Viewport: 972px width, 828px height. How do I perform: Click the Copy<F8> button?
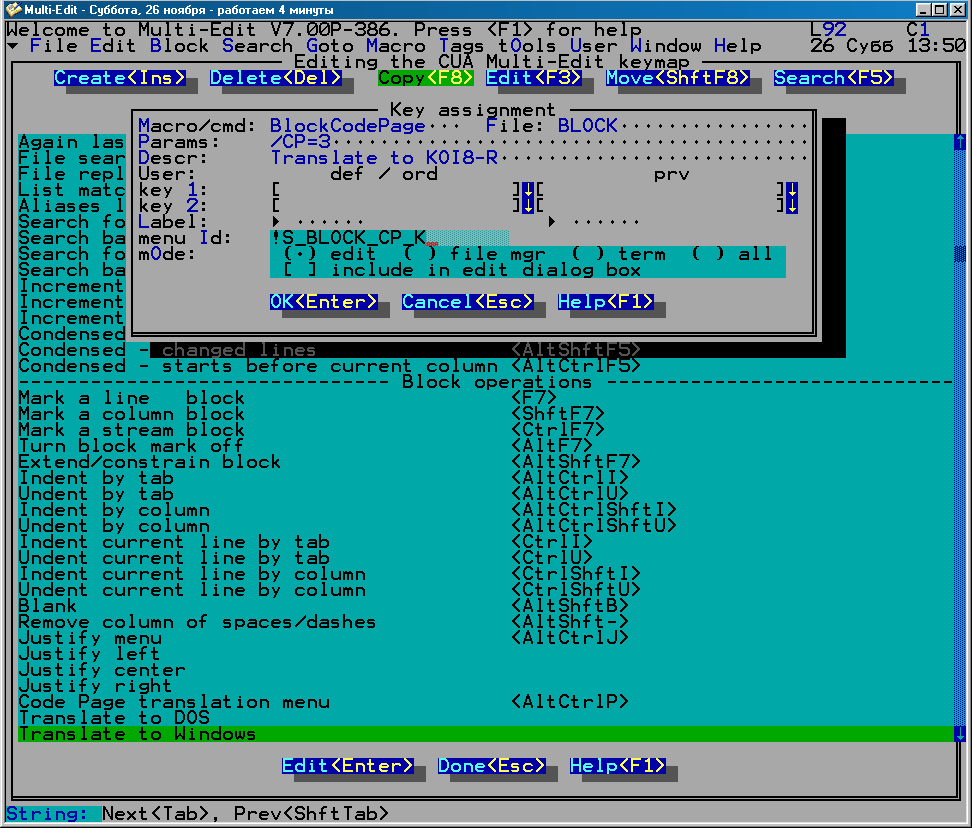425,78
